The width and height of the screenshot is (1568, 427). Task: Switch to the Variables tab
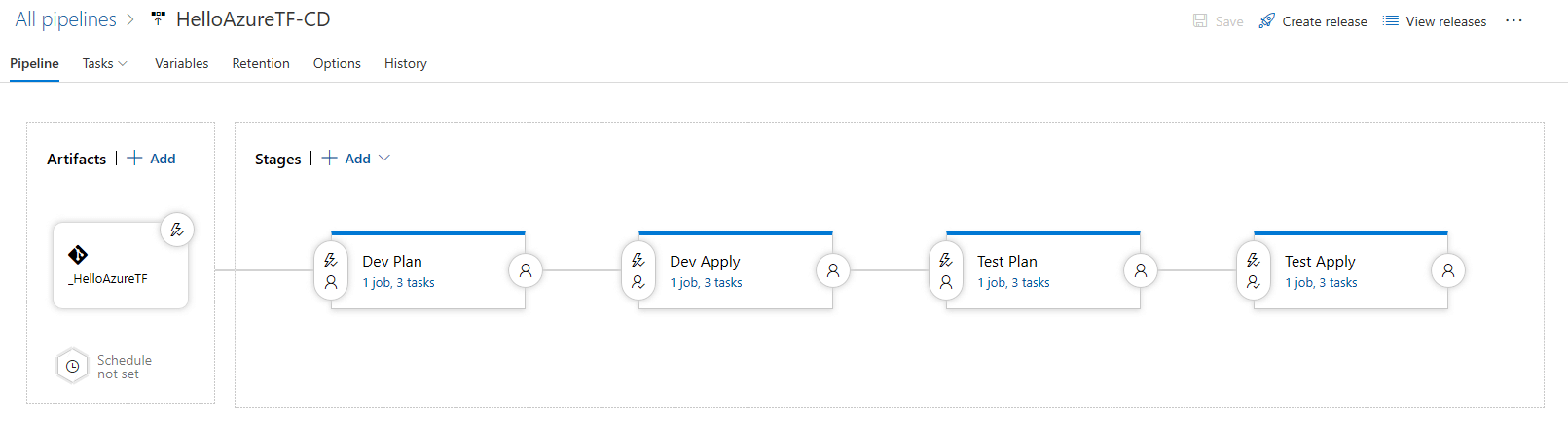pos(182,63)
